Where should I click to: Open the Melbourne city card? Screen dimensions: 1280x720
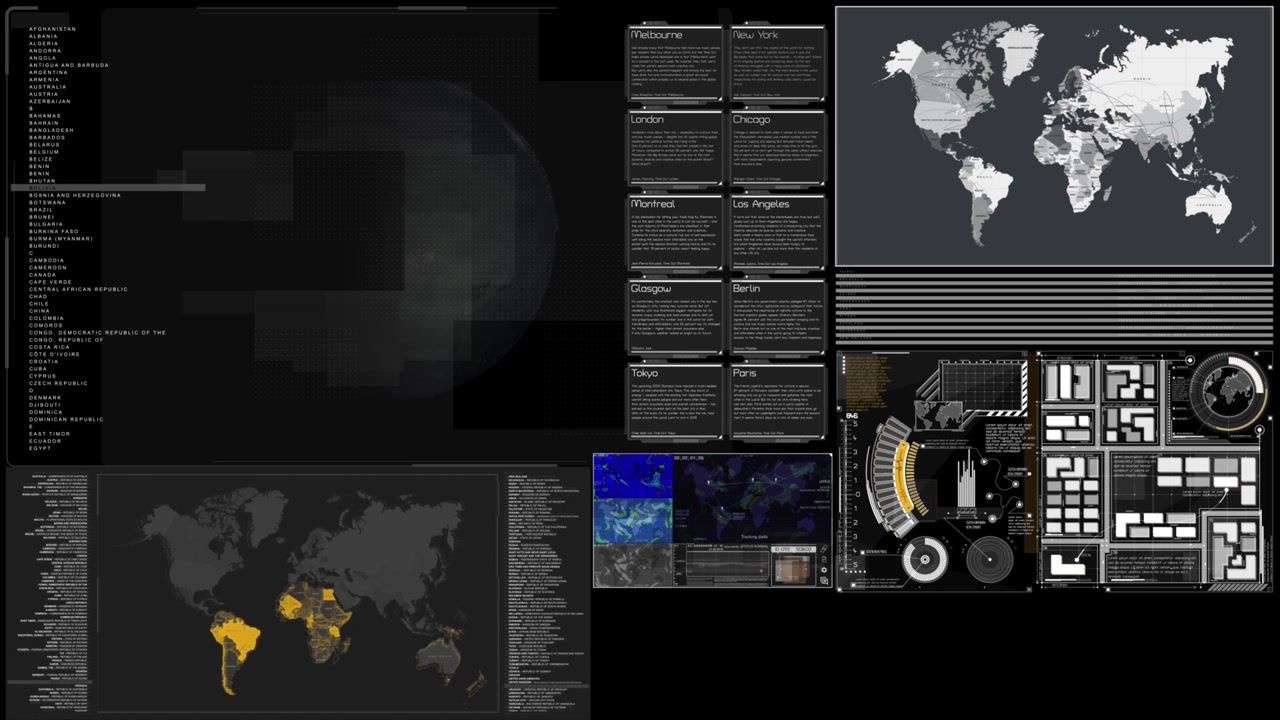click(675, 63)
